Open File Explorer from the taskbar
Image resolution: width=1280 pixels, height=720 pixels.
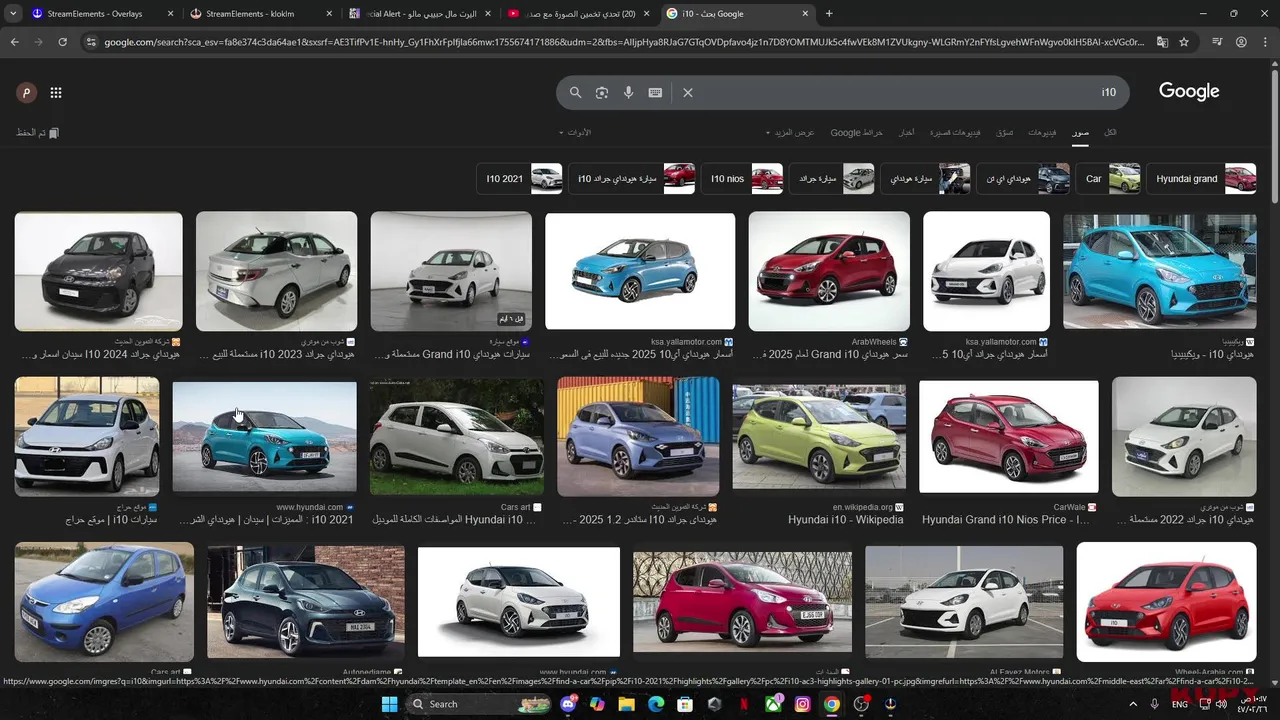[x=626, y=704]
